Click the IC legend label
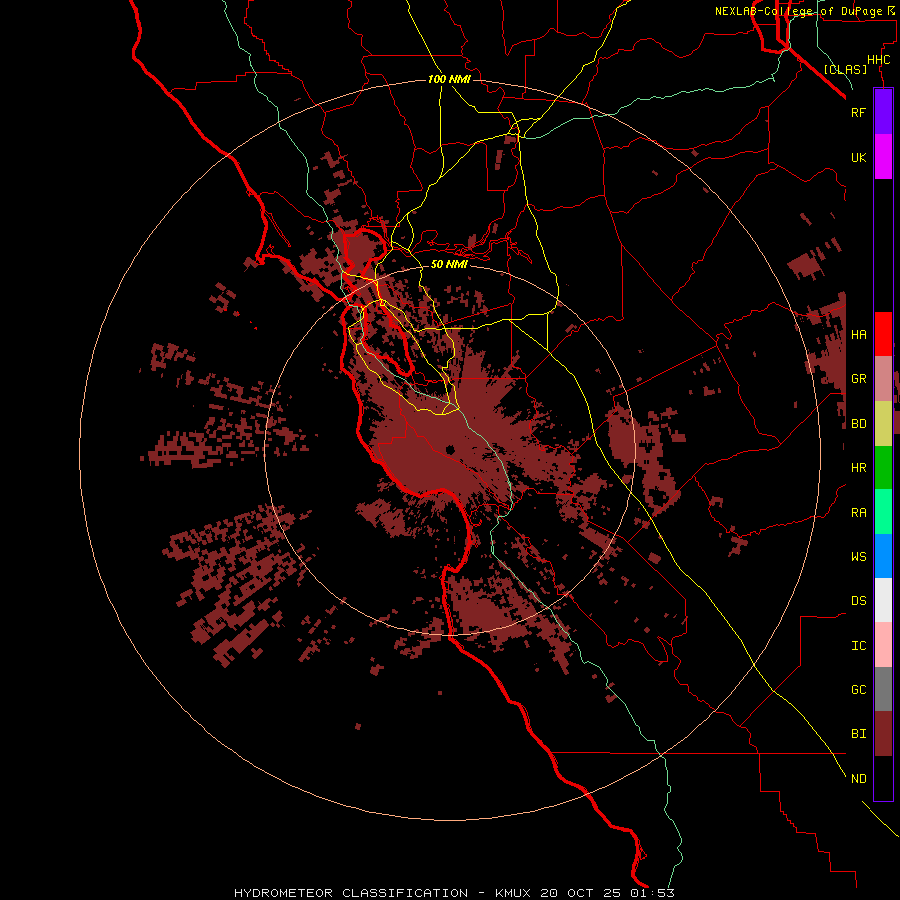This screenshot has width=900, height=900. (x=858, y=646)
